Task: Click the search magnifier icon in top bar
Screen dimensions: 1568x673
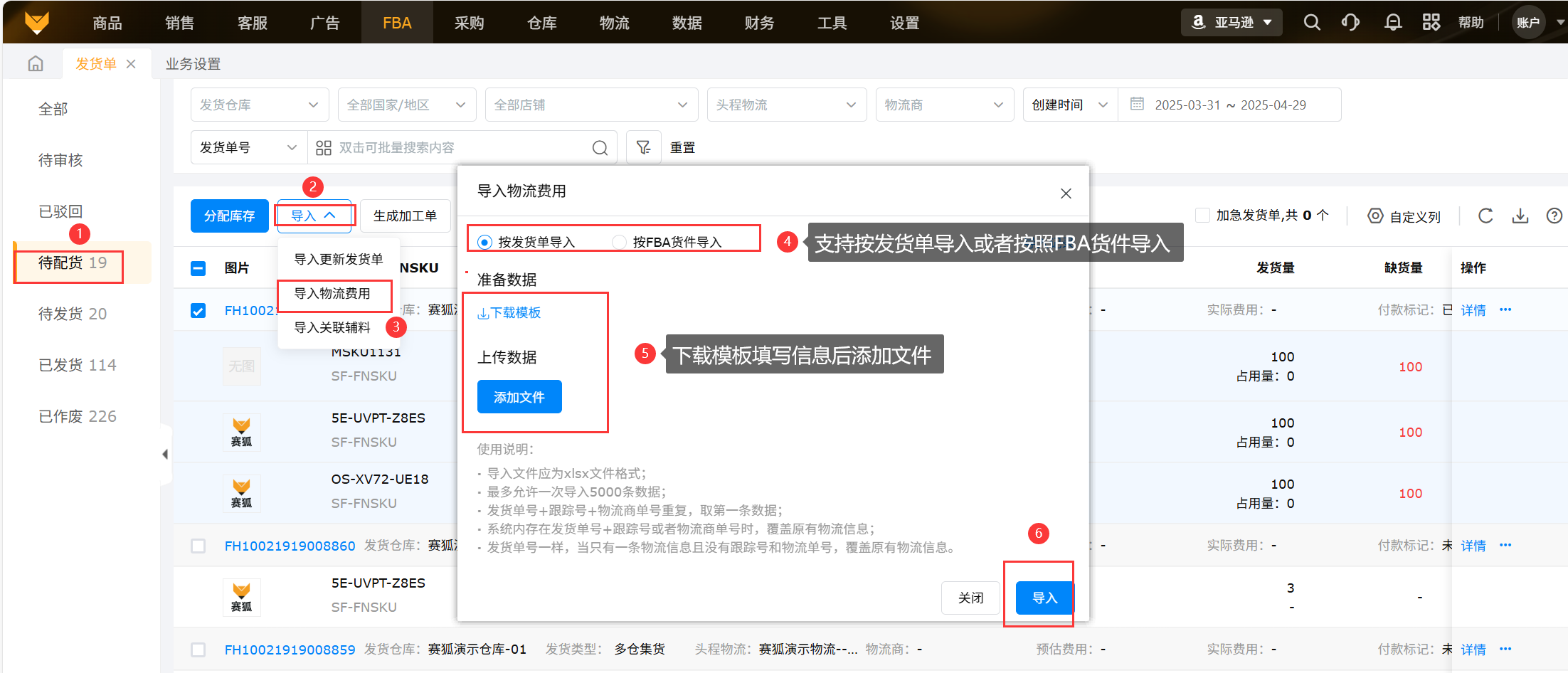Action: click(1311, 23)
